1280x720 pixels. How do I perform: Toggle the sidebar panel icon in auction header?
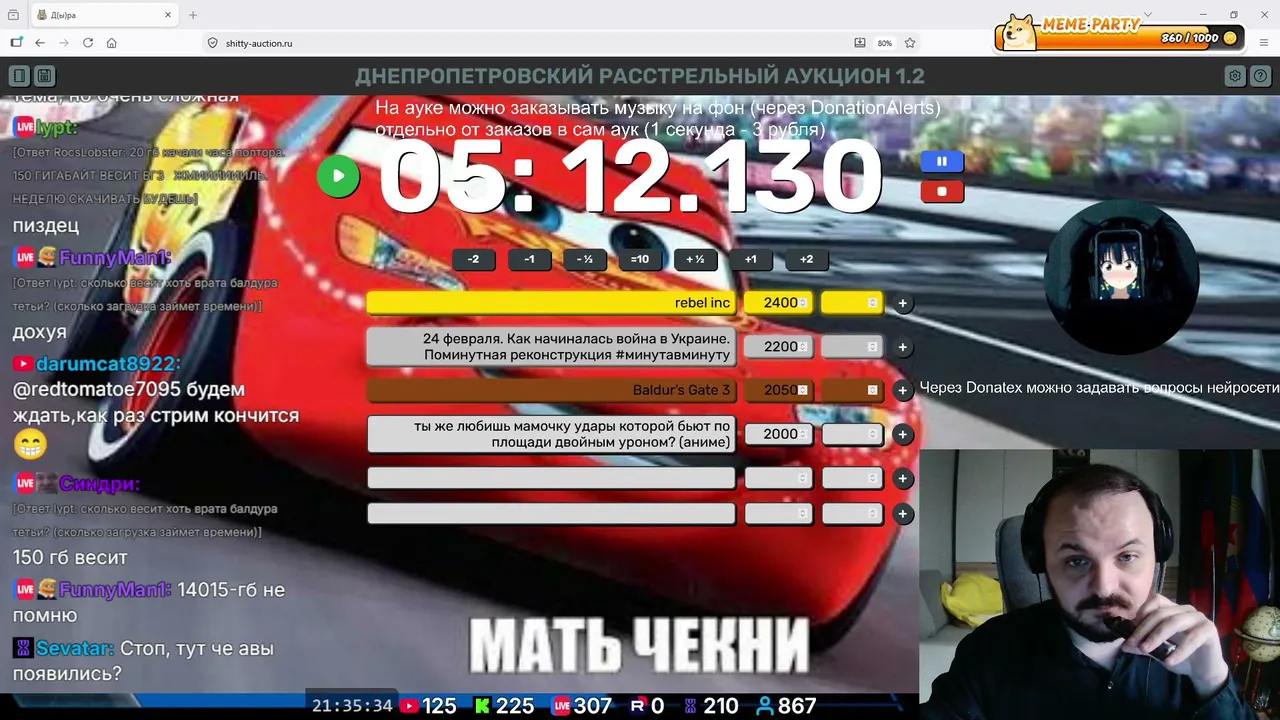tap(19, 76)
